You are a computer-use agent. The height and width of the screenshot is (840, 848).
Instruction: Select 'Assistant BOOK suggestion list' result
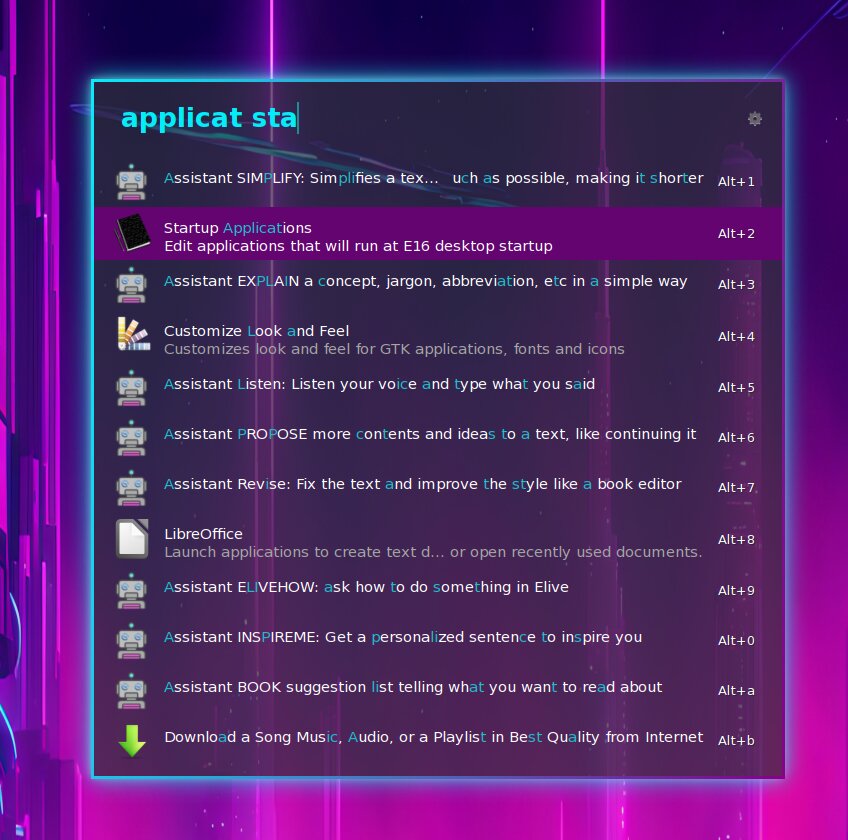pos(438,690)
